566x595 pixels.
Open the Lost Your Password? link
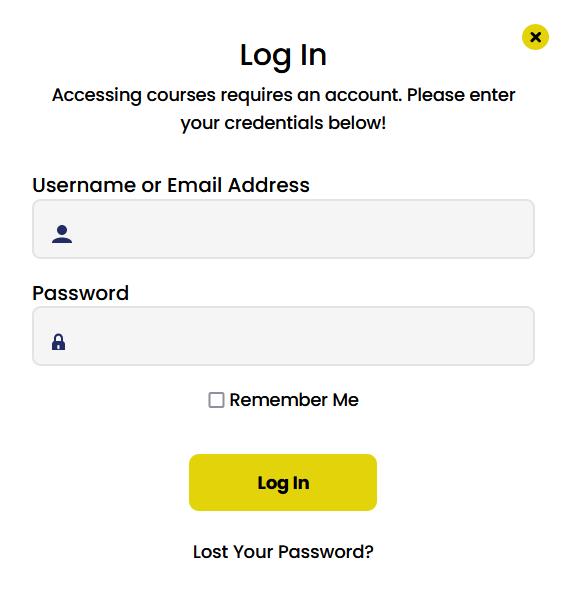pos(283,552)
